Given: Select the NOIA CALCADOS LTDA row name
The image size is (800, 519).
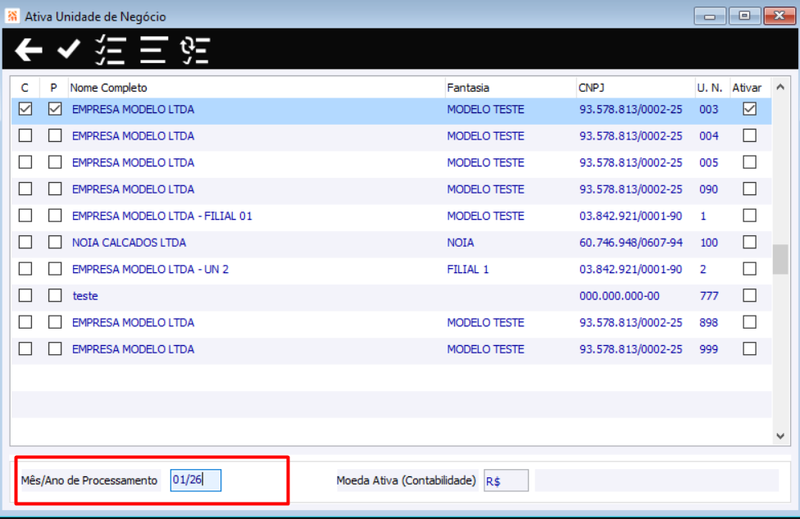Looking at the screenshot, I should (129, 242).
